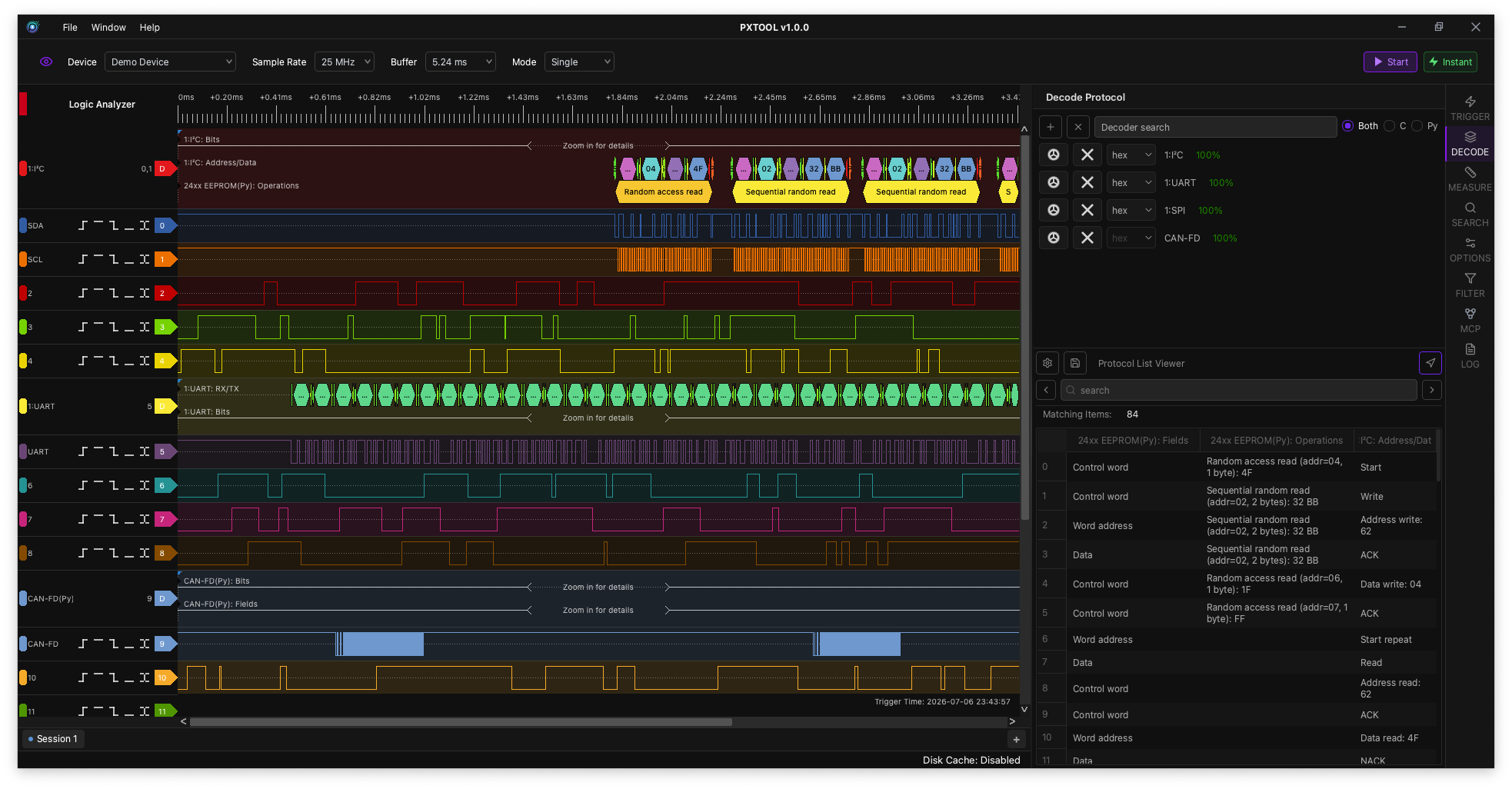Click the green color swatch of channel 3
This screenshot has height=789, width=1512.
(x=23, y=327)
